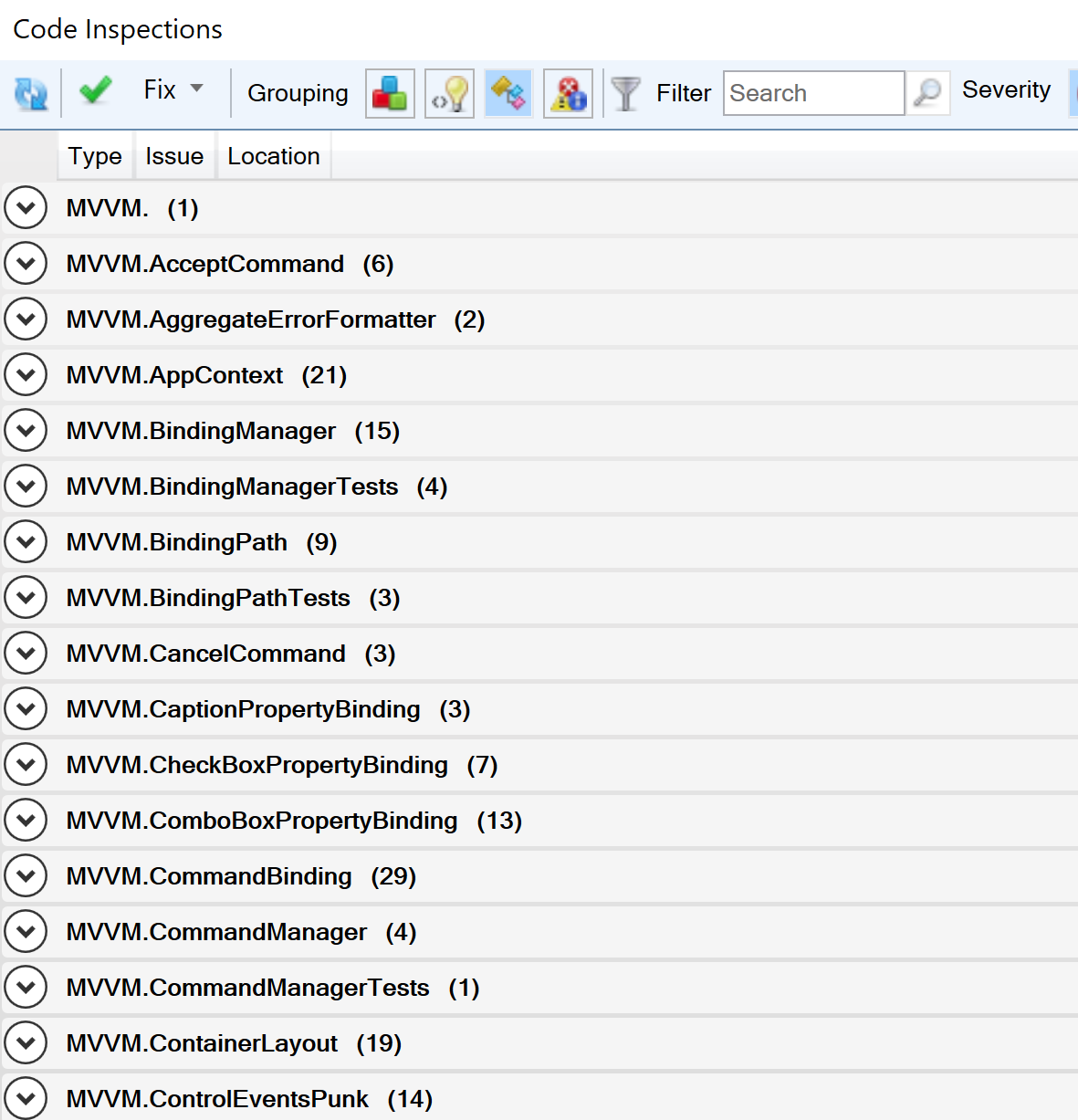The width and height of the screenshot is (1078, 1120).
Task: Sort by the Location column header
Action: tap(274, 156)
